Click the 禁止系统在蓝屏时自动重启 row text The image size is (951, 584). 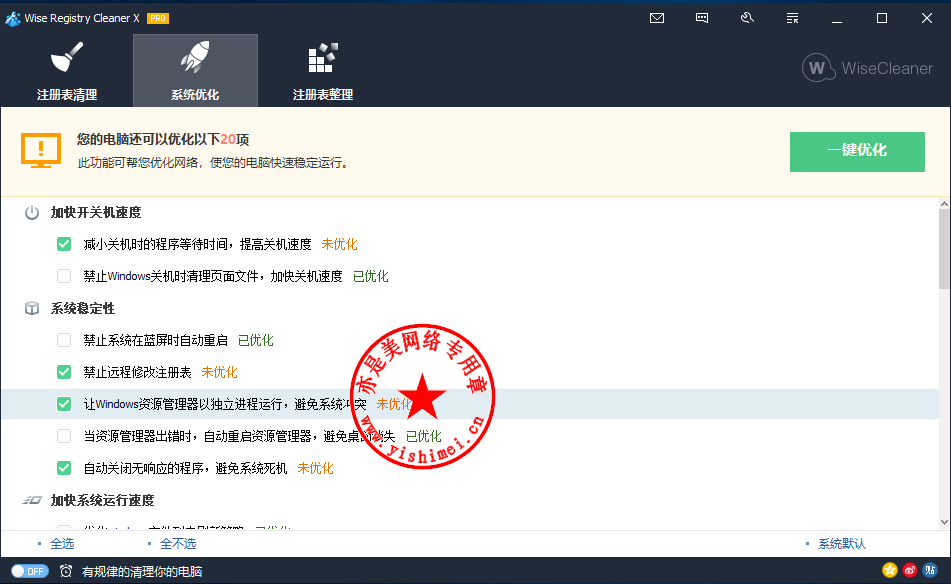click(x=156, y=340)
